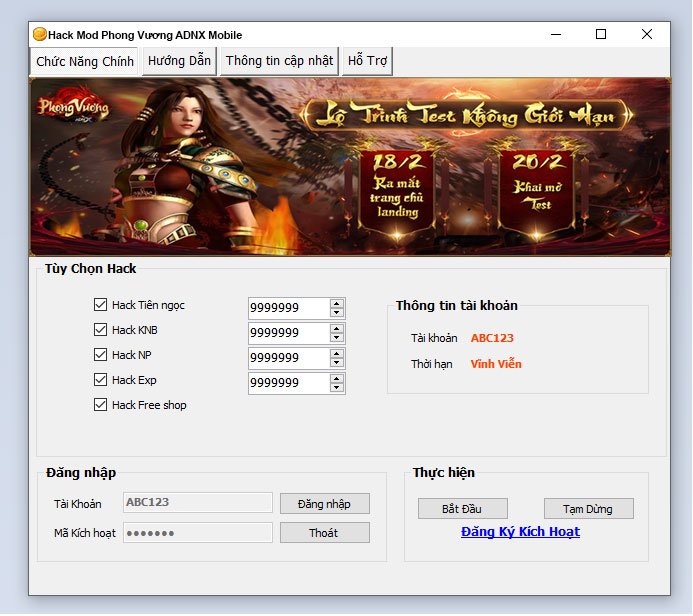The width and height of the screenshot is (693, 616).
Task: Click the Phong Vương game banner image
Action: (x=350, y=167)
